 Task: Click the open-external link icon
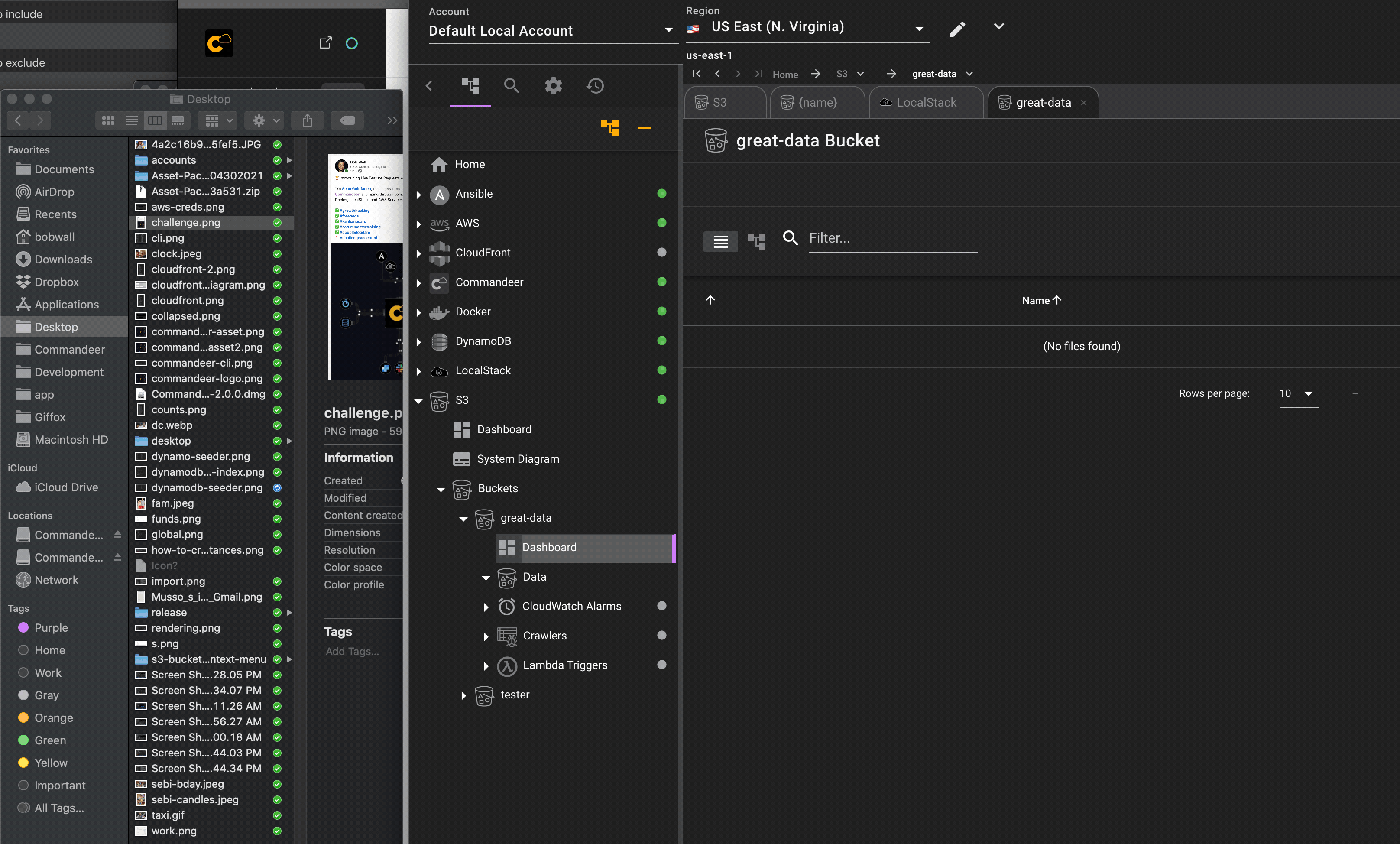click(325, 42)
